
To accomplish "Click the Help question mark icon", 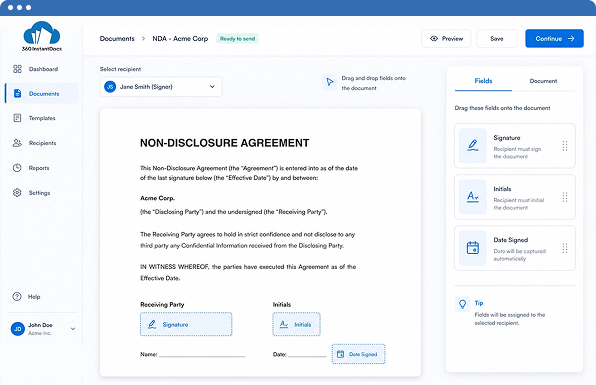I will pos(17,296).
